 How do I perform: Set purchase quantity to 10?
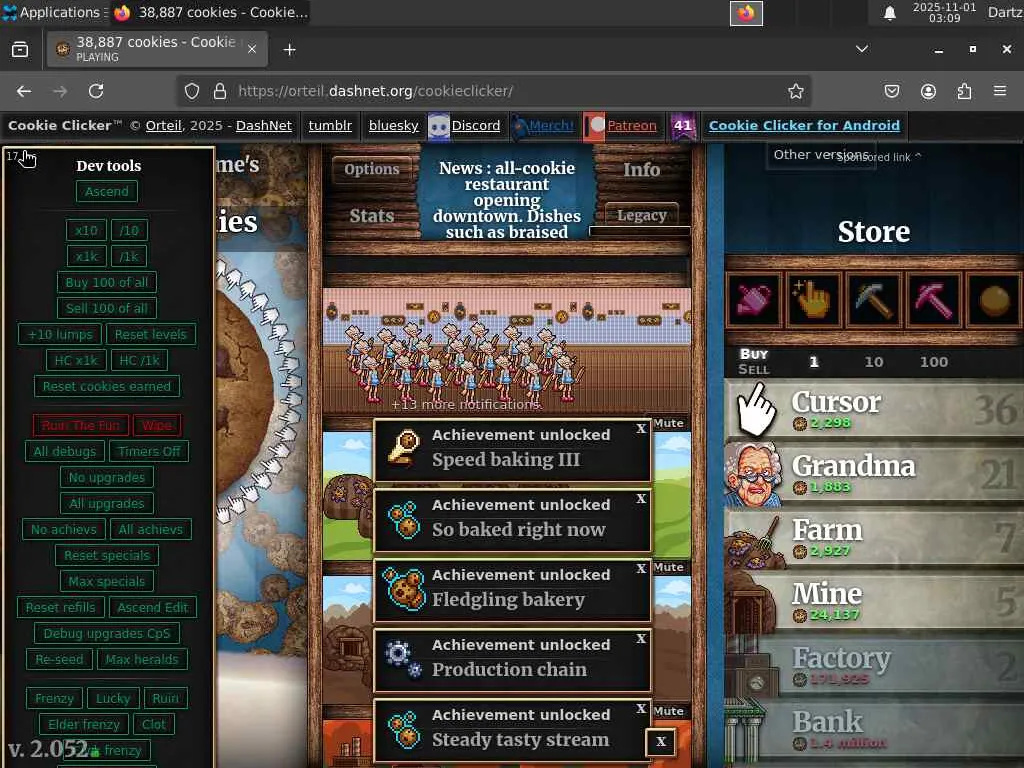point(874,362)
